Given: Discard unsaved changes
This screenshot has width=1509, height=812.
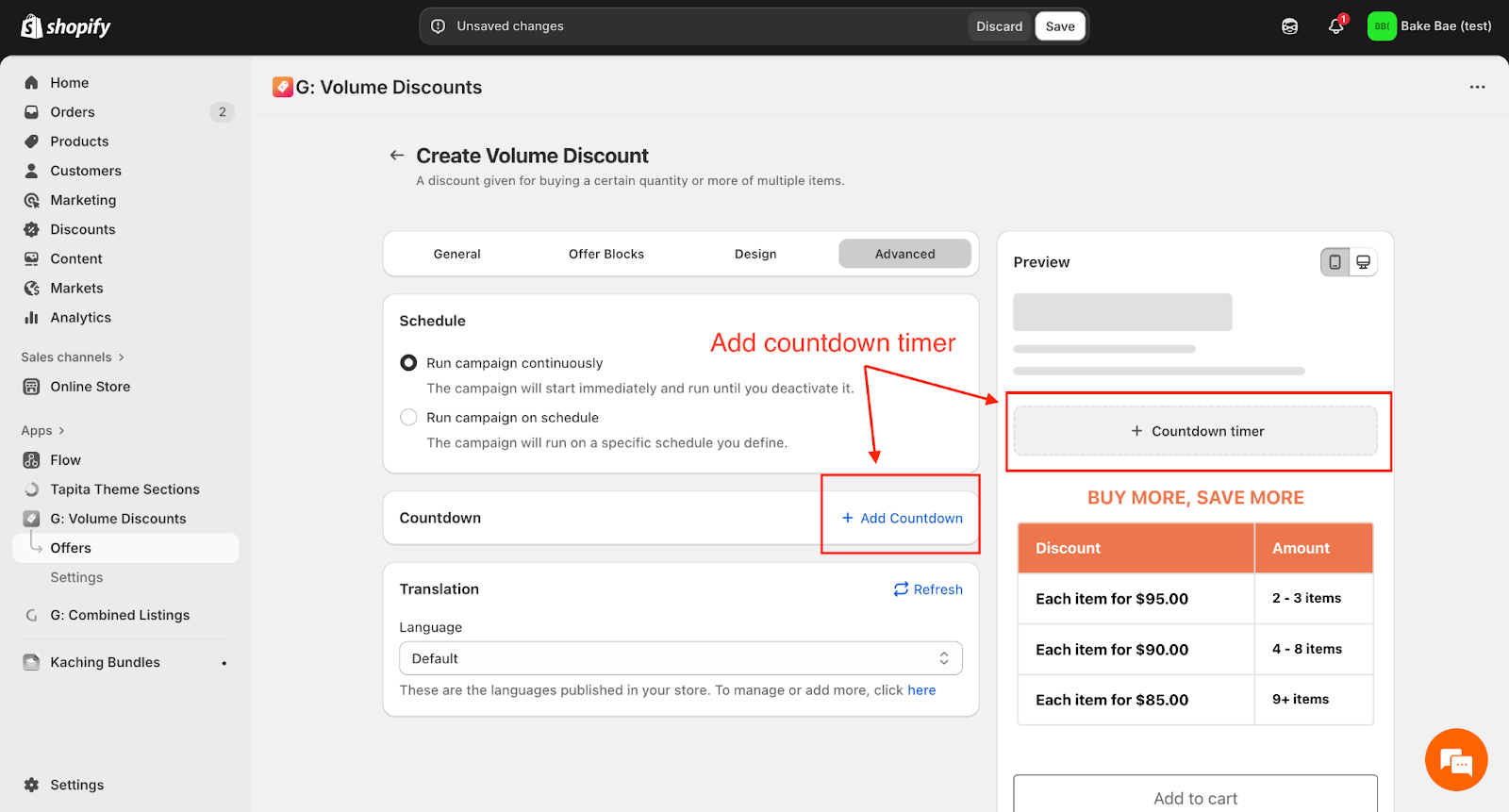Looking at the screenshot, I should coord(999,26).
